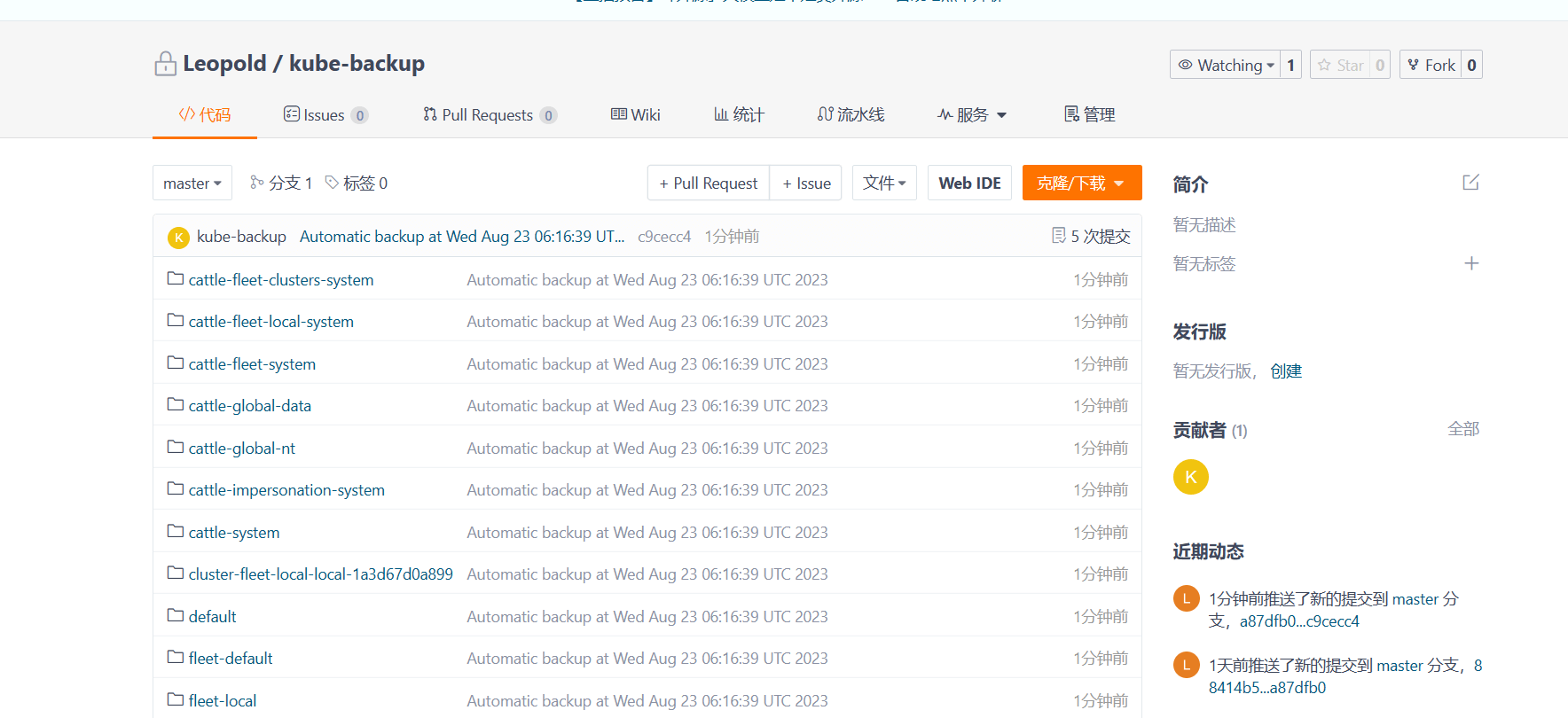Open commit hash c9cecc4
The image size is (1568, 718).
pos(663,237)
